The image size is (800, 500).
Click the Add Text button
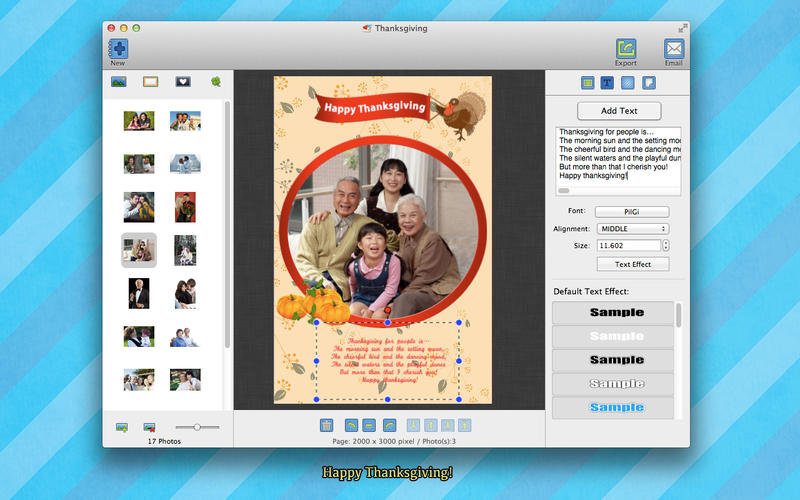[x=619, y=111]
